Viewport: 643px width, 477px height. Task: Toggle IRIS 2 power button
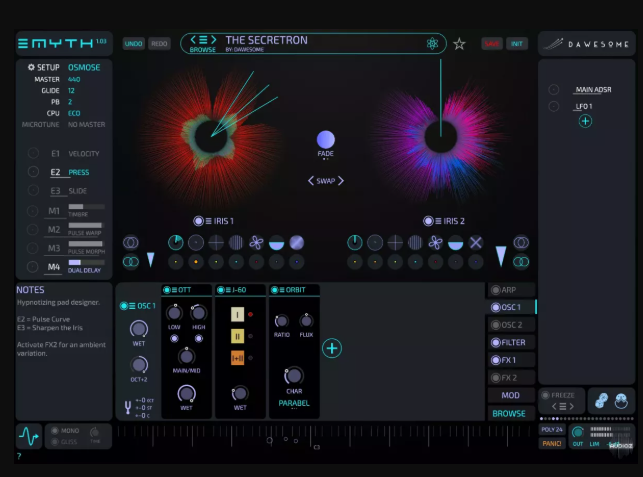click(x=428, y=221)
